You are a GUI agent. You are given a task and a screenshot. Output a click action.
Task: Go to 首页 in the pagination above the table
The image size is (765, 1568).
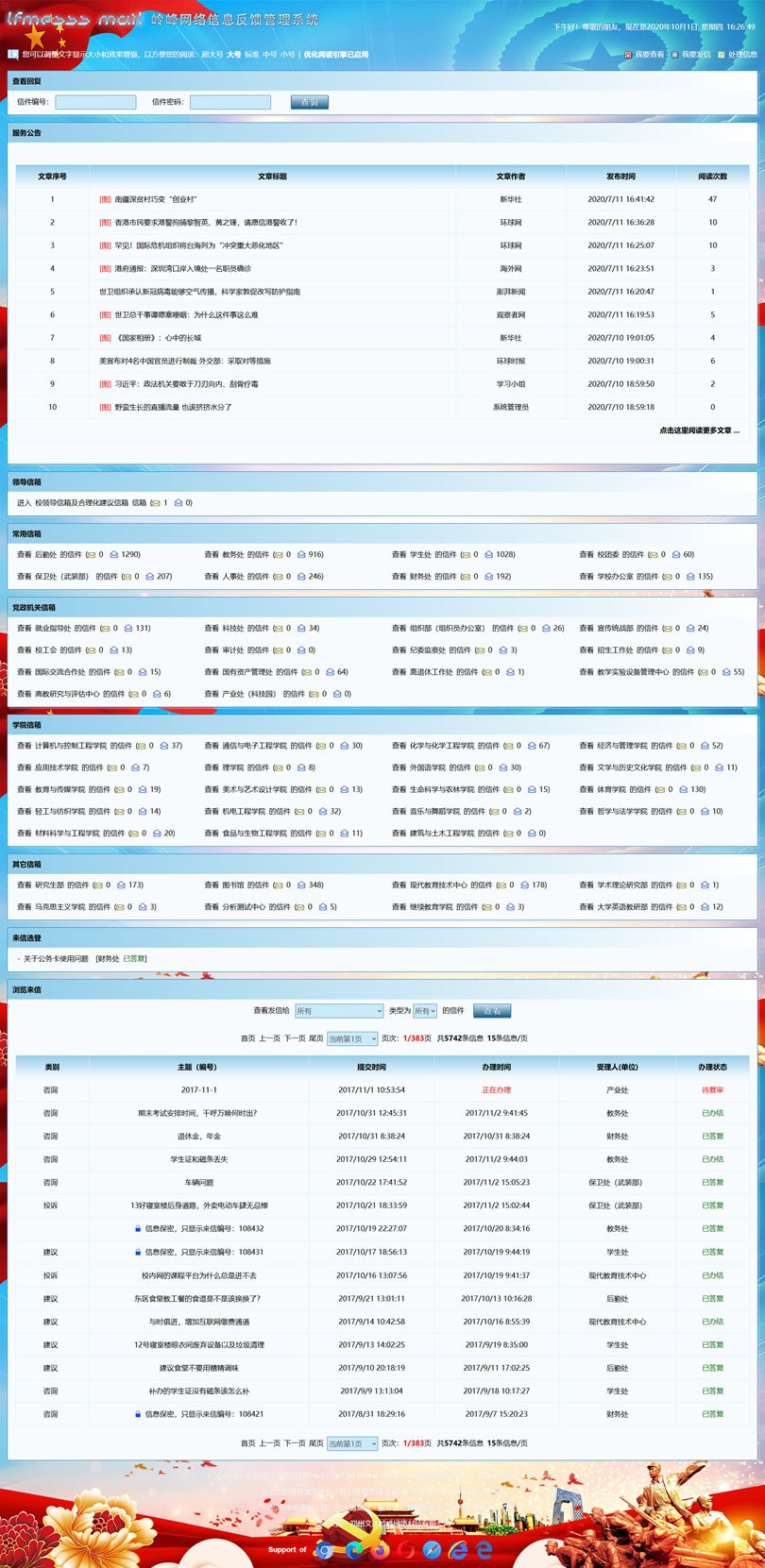(x=248, y=1038)
